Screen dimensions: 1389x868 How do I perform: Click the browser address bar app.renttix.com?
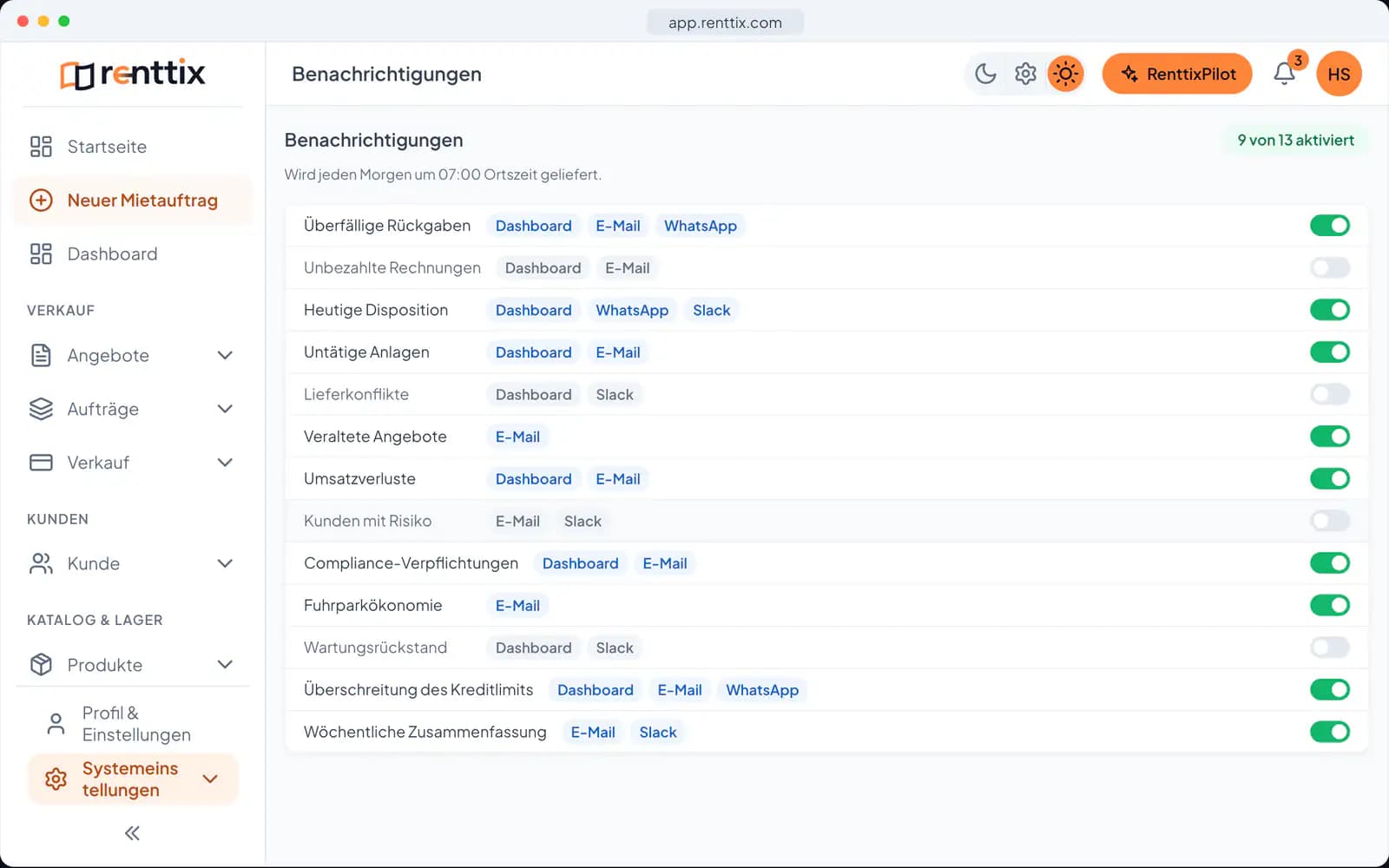point(725,23)
